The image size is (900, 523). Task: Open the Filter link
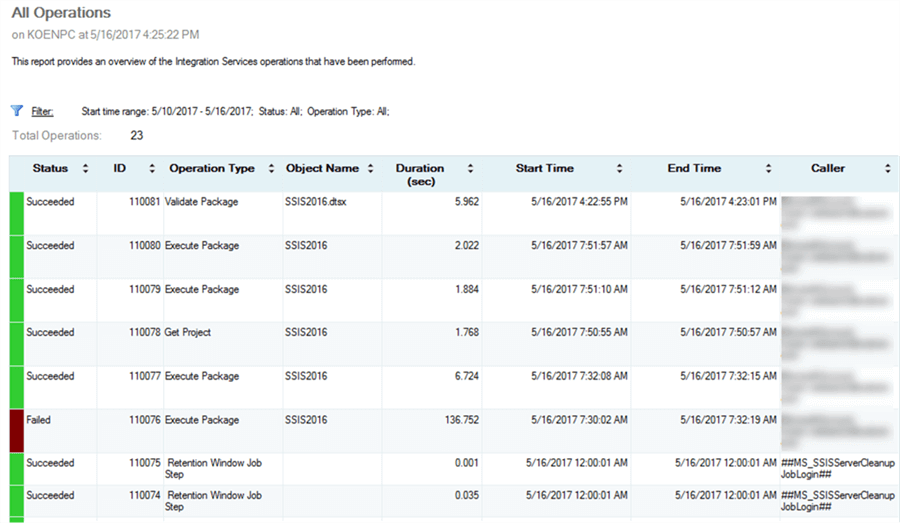(42, 112)
